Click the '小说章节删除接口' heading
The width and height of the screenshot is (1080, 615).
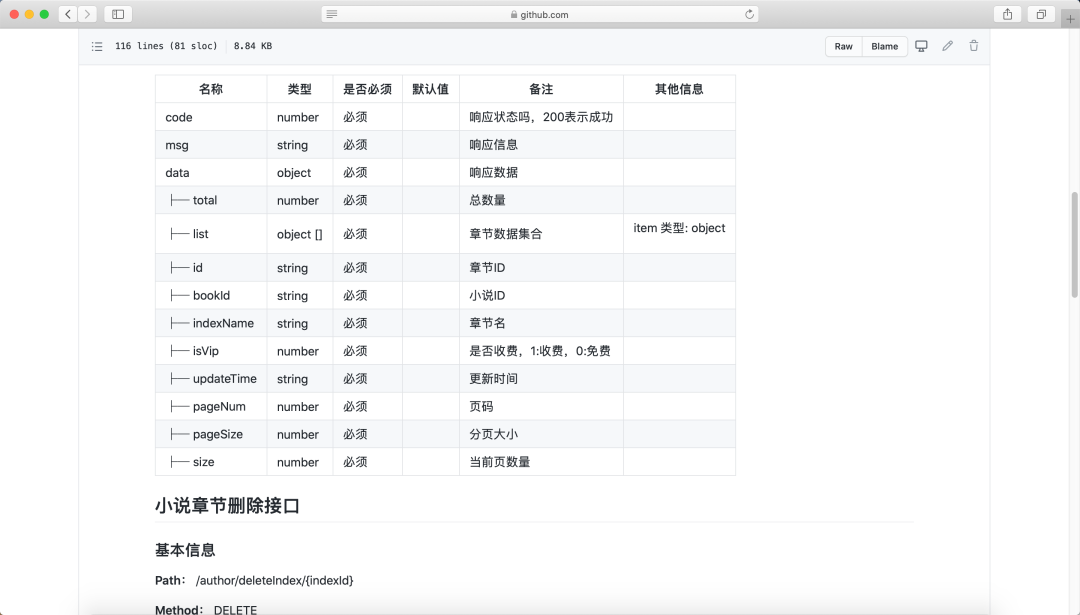click(227, 506)
